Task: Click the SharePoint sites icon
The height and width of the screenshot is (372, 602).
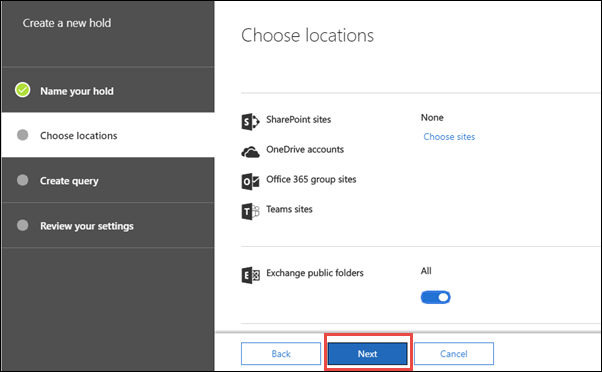Action: pyautogui.click(x=250, y=122)
